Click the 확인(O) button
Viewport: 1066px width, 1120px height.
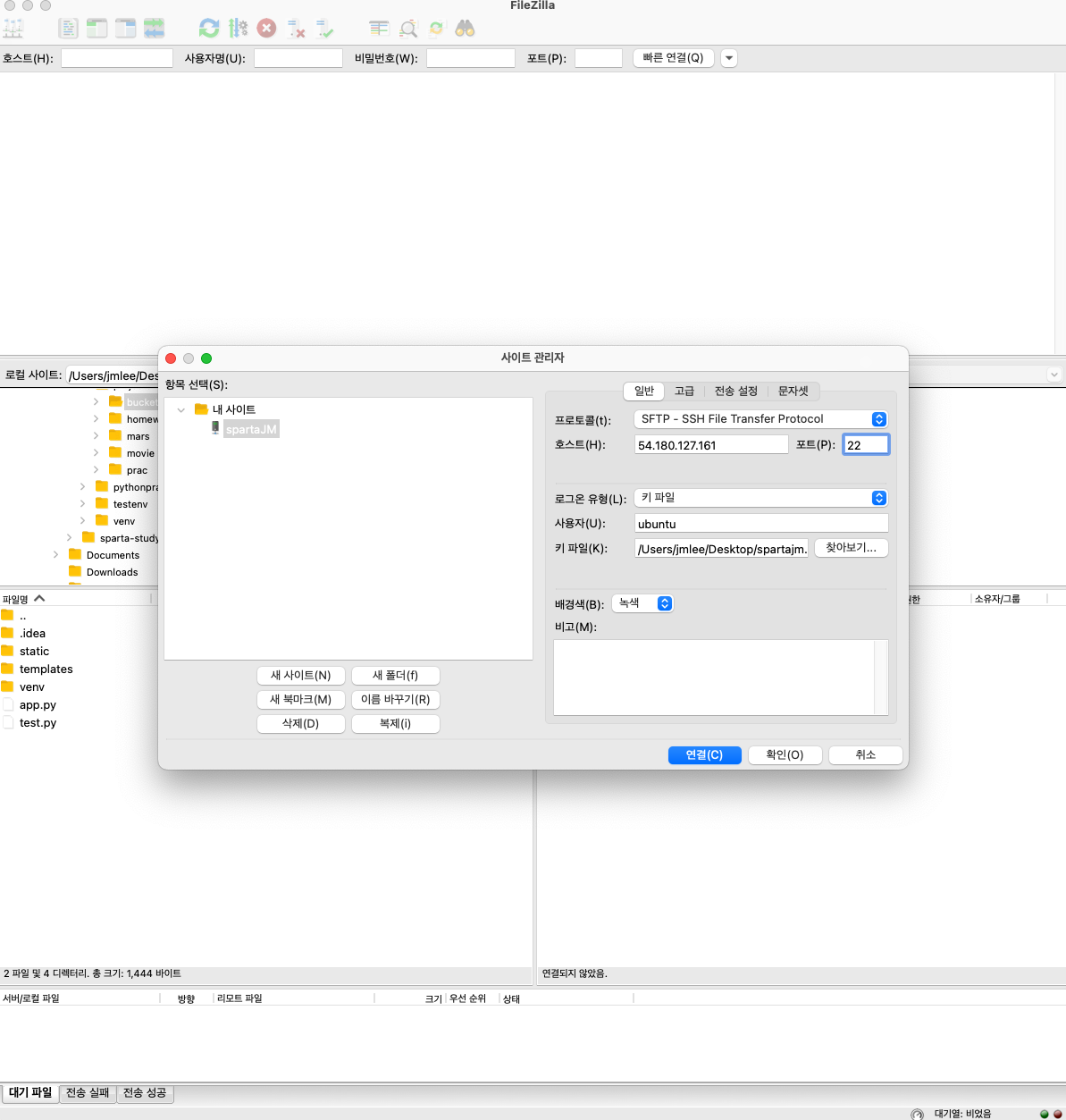[x=785, y=754]
